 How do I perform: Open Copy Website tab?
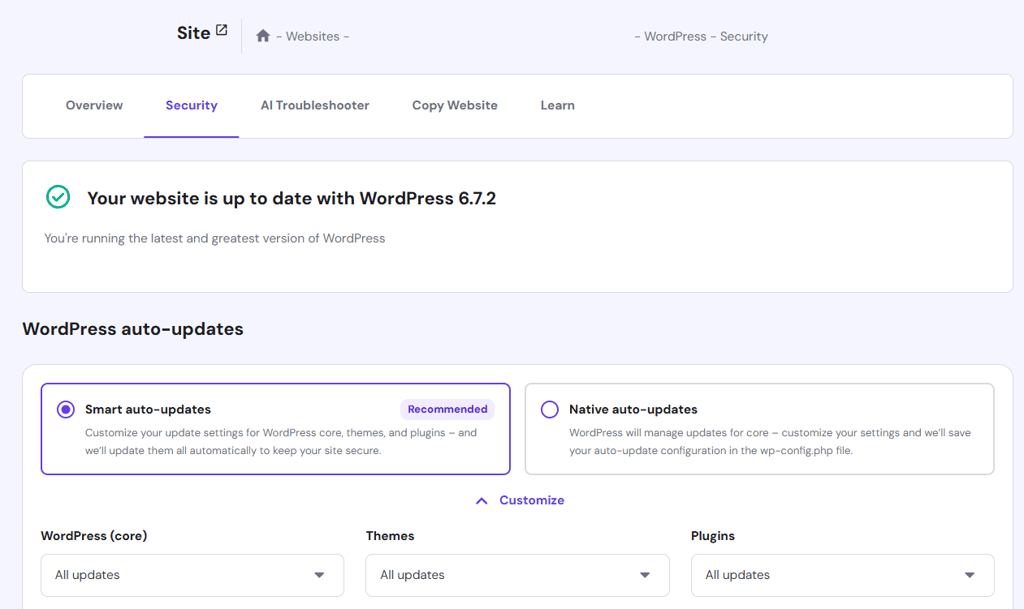click(x=455, y=106)
